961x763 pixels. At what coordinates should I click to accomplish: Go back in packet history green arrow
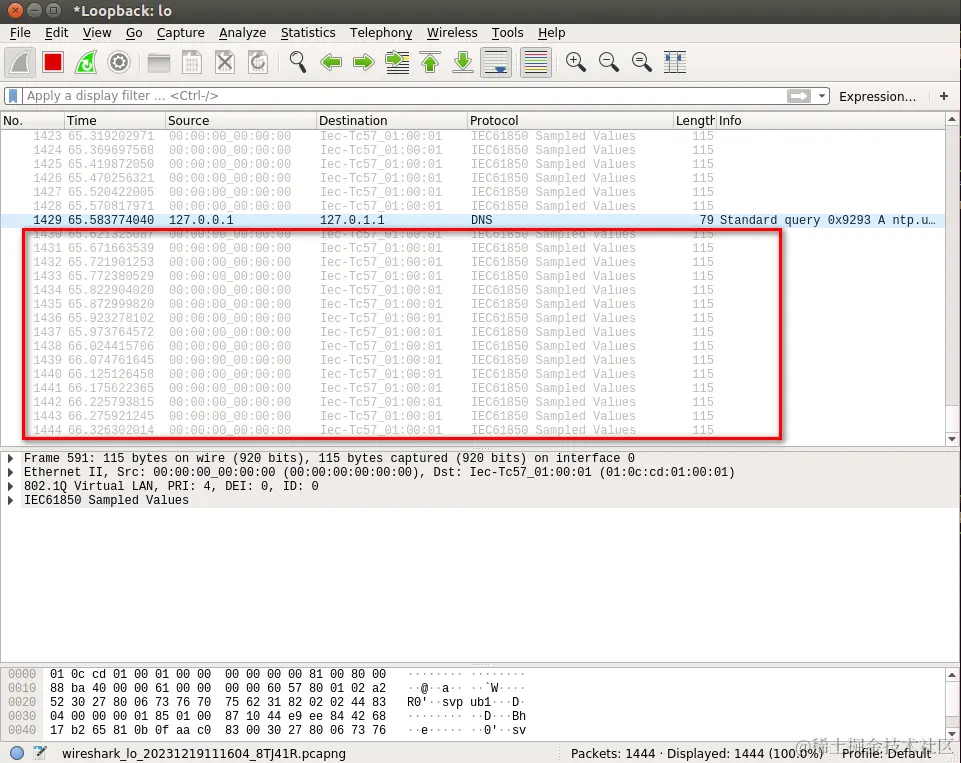(331, 62)
